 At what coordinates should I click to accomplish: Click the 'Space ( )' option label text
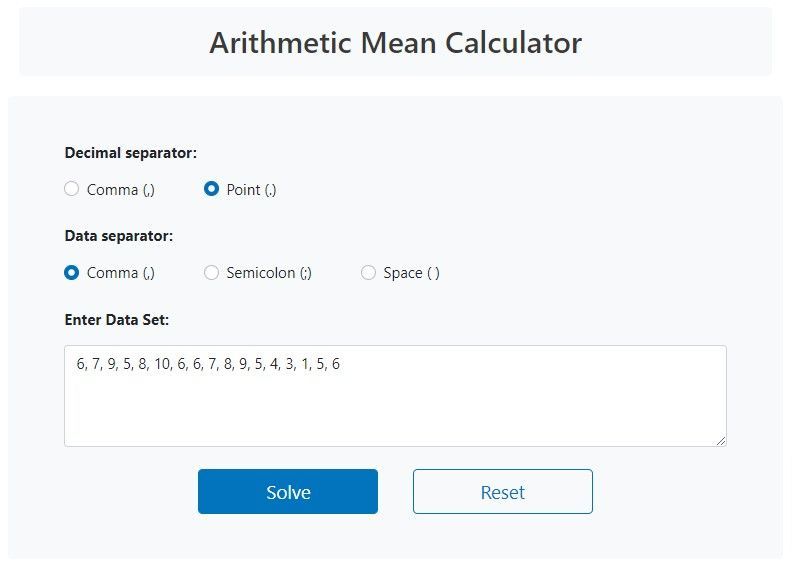point(411,273)
